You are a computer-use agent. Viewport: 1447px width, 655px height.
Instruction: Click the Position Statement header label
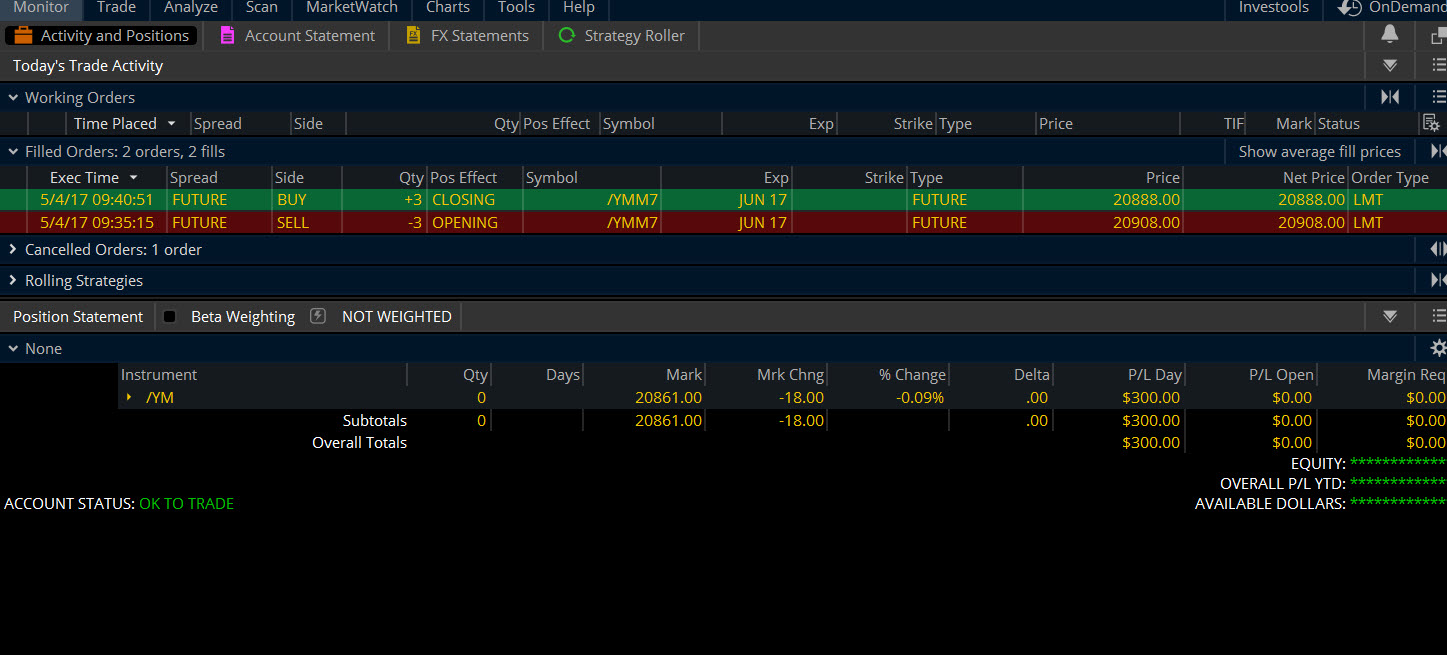pos(78,316)
